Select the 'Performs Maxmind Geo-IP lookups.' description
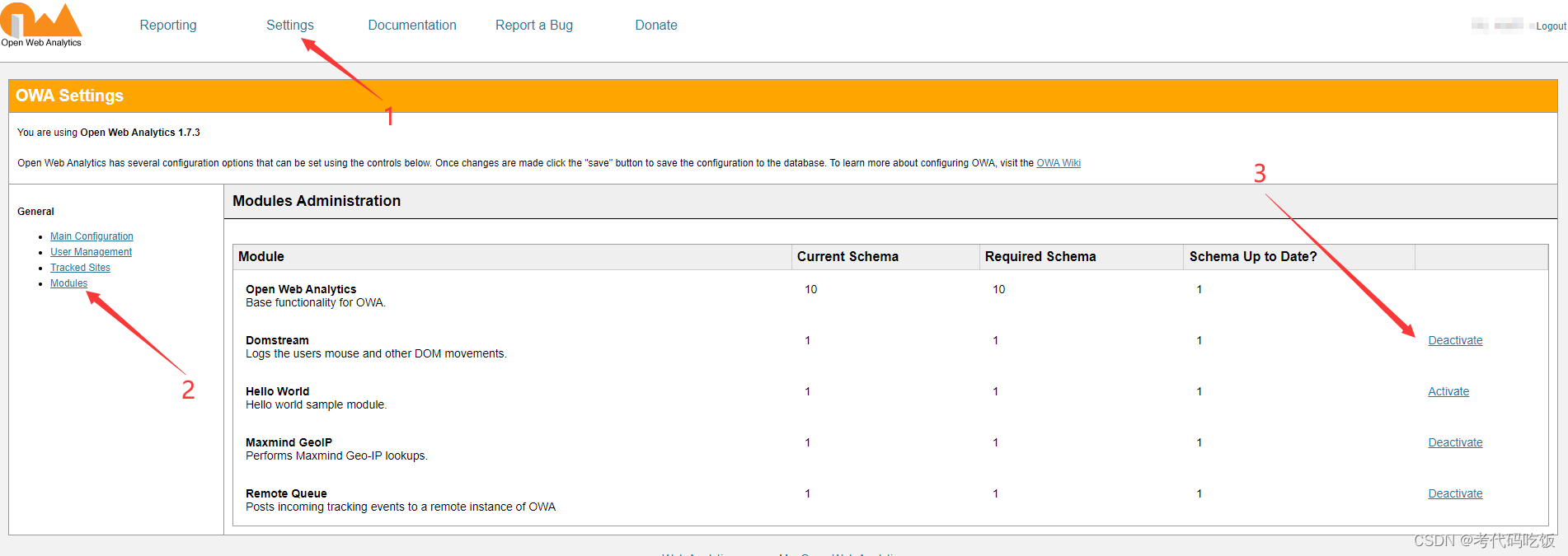Viewport: 1568px width, 556px height. (x=336, y=456)
